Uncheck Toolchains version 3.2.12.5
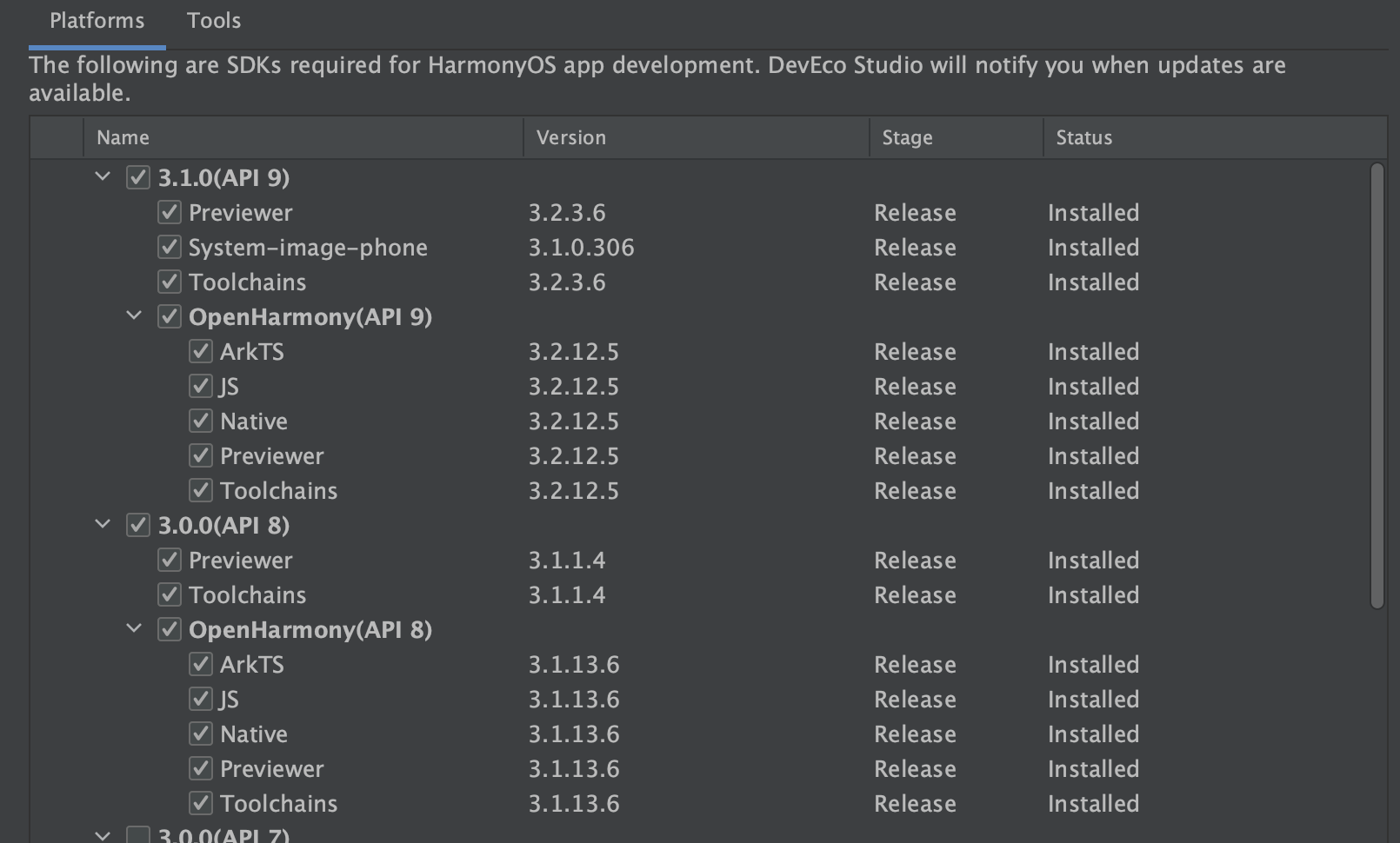Image resolution: width=1400 pixels, height=843 pixels. pyautogui.click(x=201, y=490)
